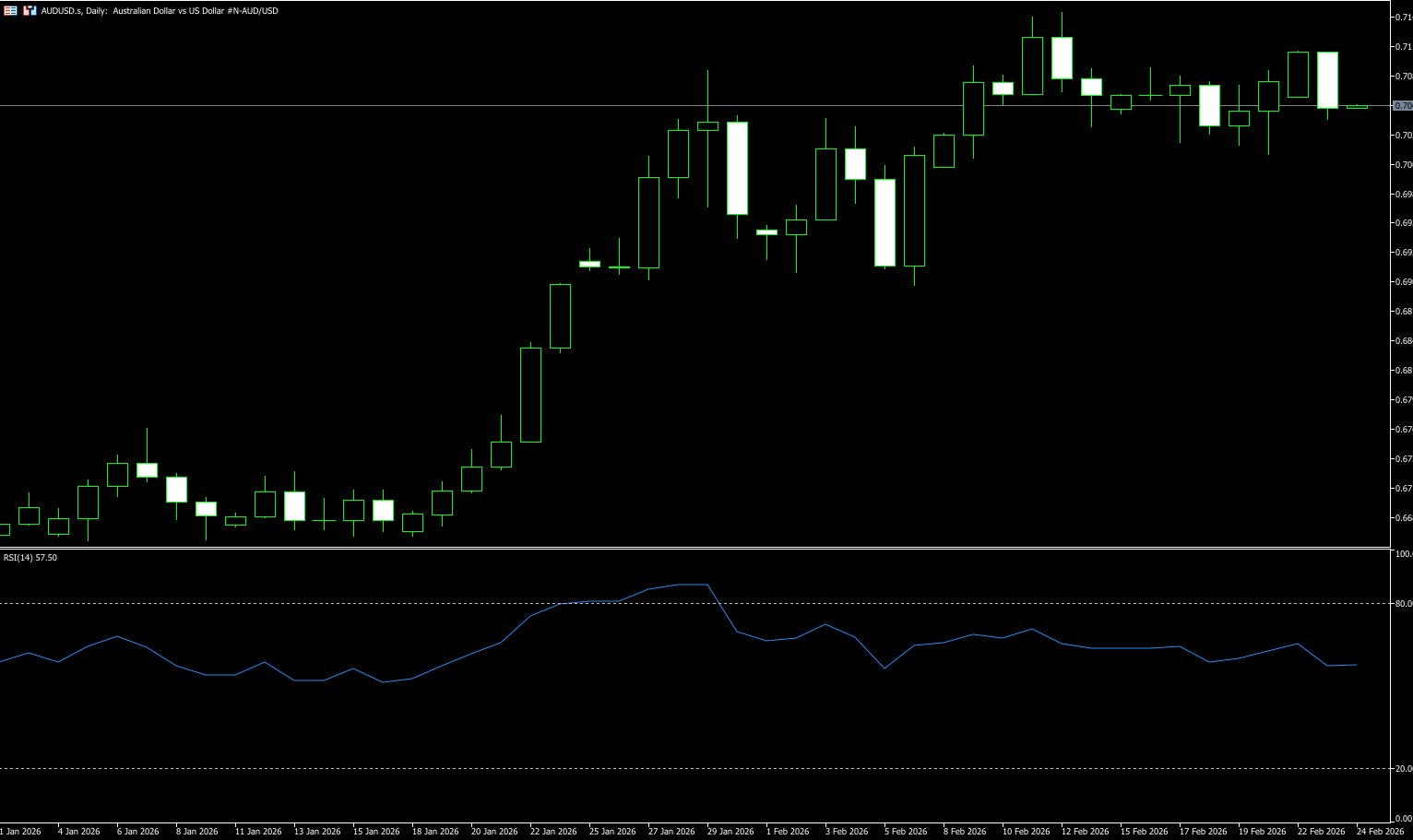Select the horizontal bid price line
1413x840 pixels.
pyautogui.click(x=369, y=105)
